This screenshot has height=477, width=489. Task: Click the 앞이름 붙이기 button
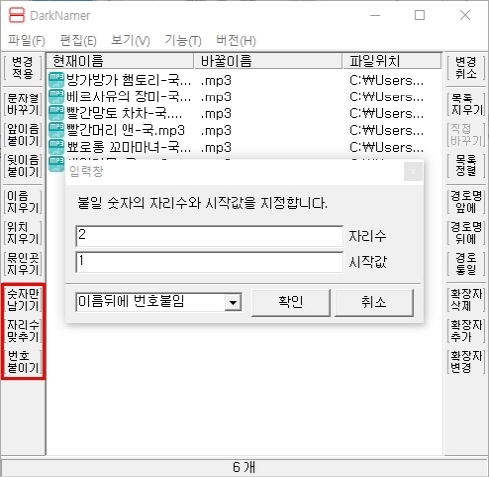[x=23, y=135]
